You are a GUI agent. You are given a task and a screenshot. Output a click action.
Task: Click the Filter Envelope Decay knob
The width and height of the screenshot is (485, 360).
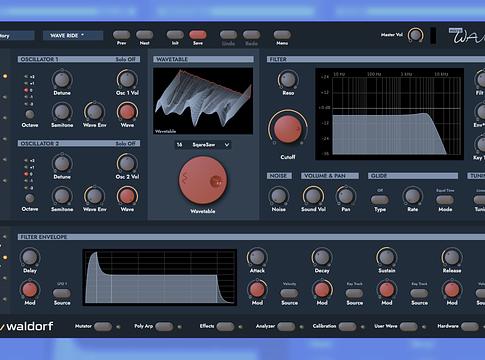point(322,257)
